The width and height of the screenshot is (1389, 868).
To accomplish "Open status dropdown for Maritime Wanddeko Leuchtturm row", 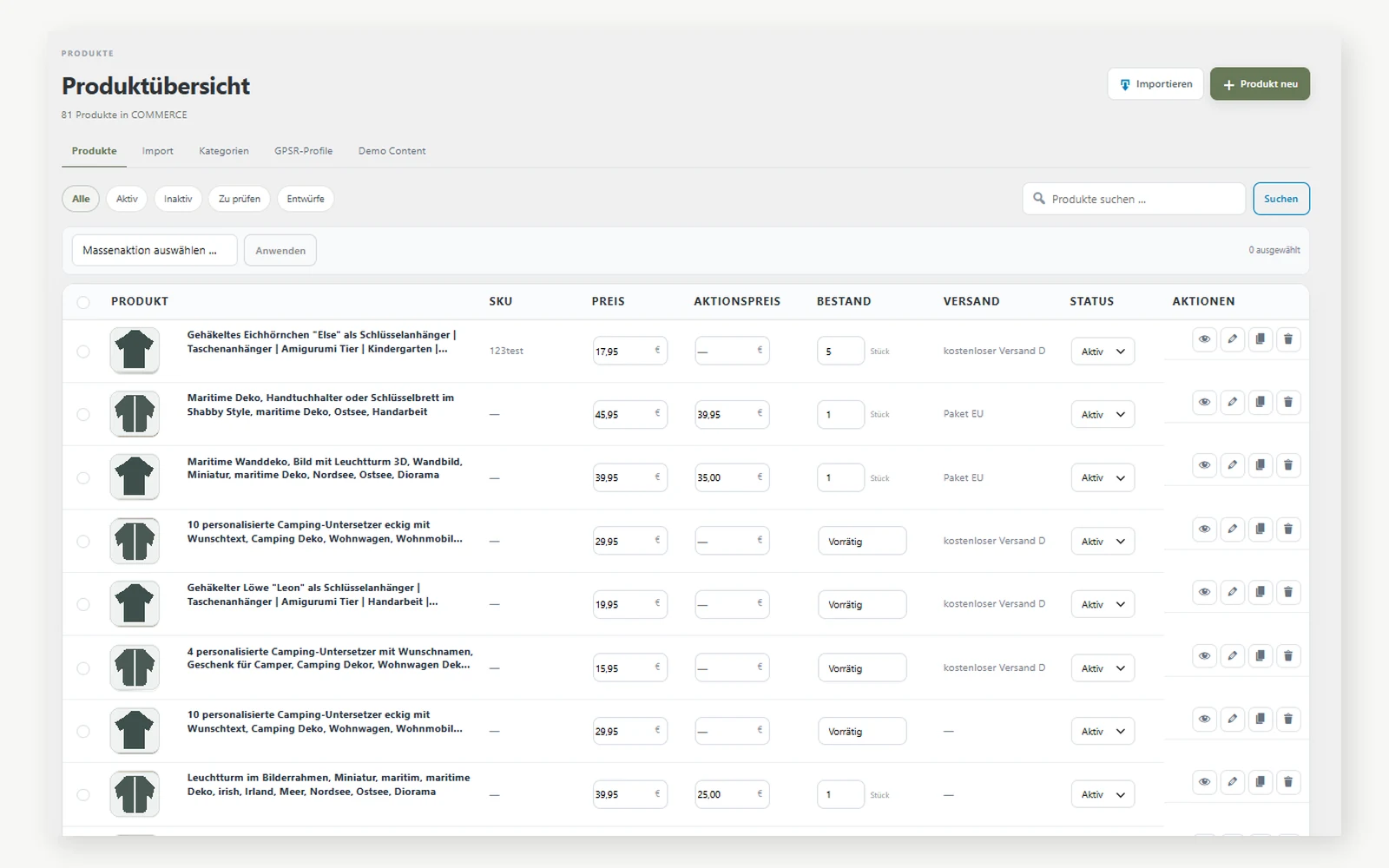I will (x=1103, y=478).
